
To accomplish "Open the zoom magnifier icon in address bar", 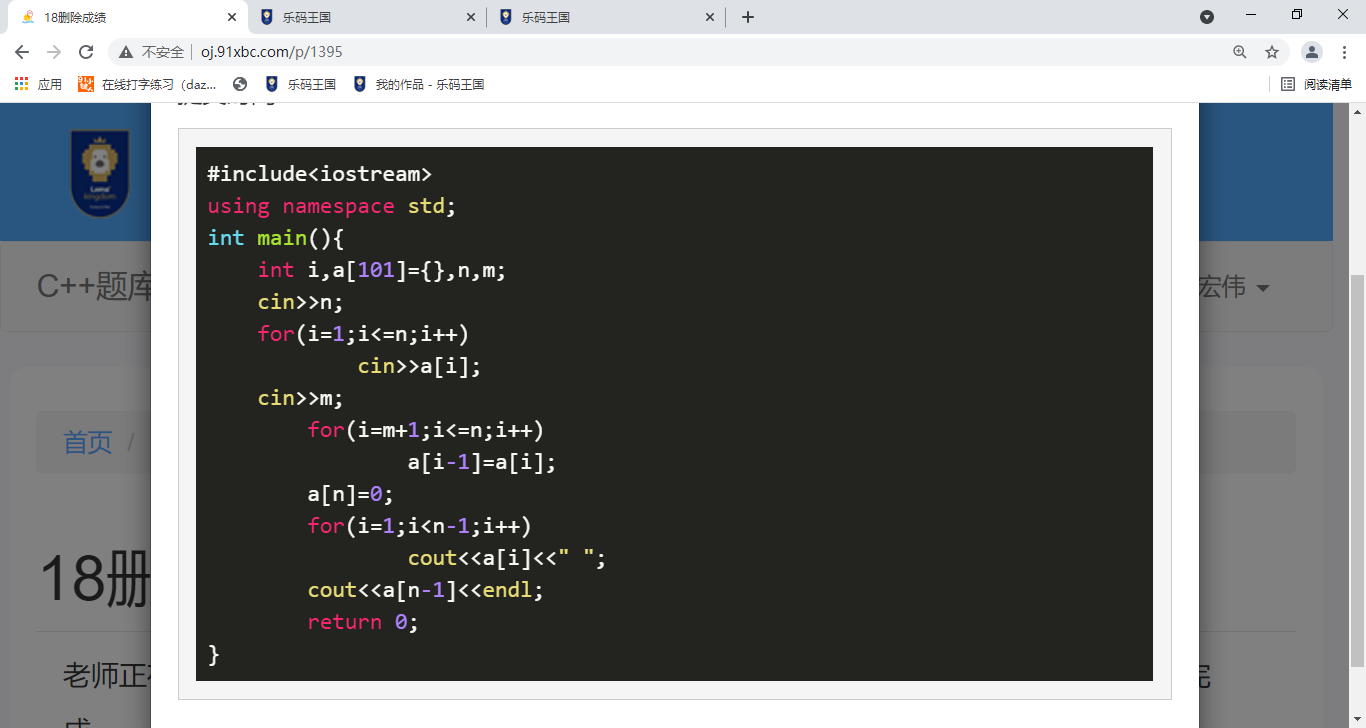I will pyautogui.click(x=1240, y=52).
